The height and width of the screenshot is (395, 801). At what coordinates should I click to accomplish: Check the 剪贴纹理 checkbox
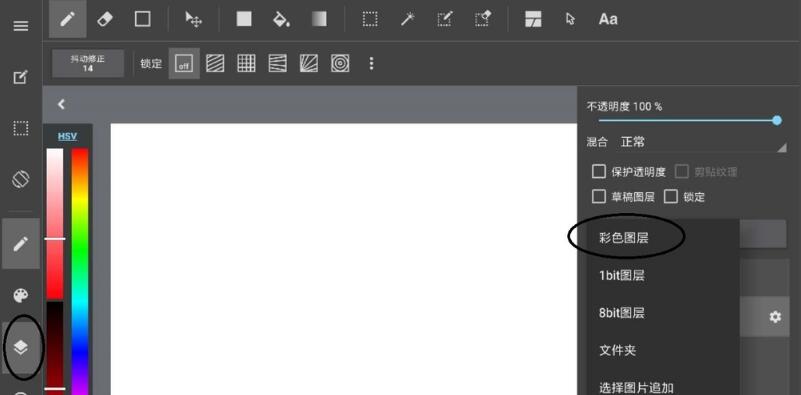click(682, 171)
